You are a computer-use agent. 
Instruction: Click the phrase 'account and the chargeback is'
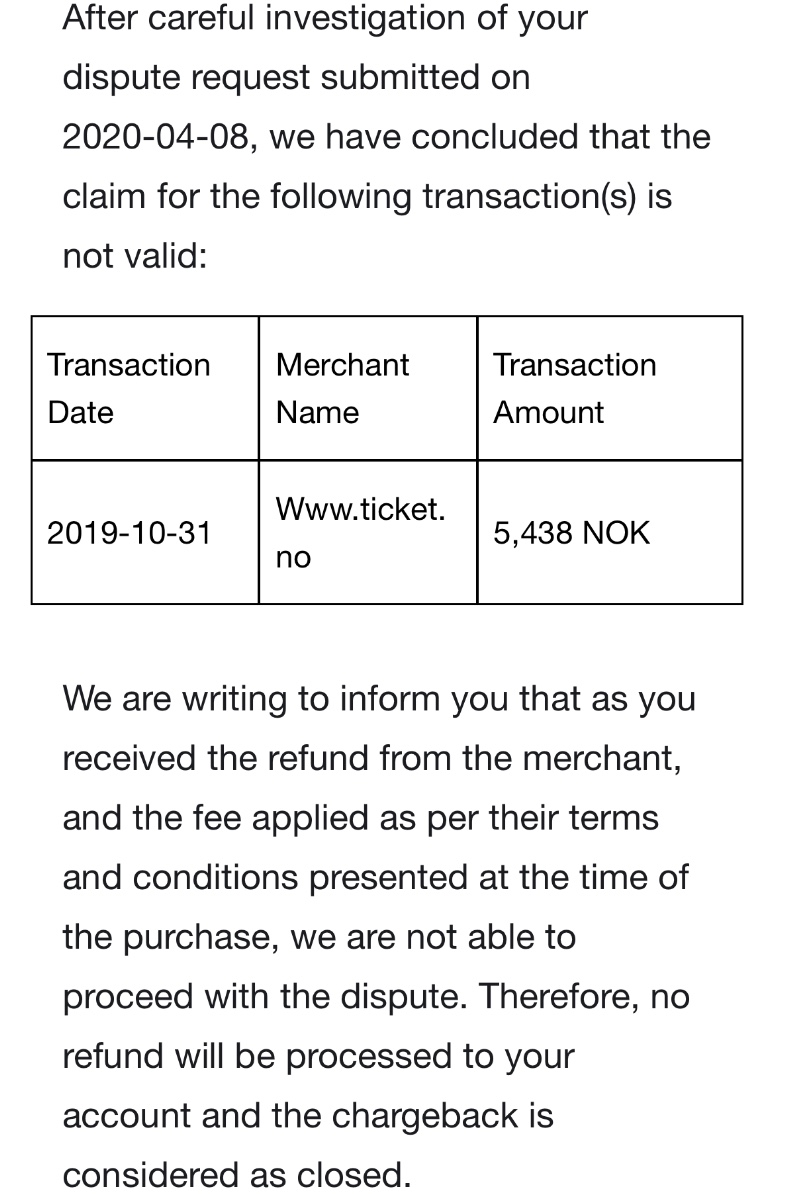[308, 1116]
